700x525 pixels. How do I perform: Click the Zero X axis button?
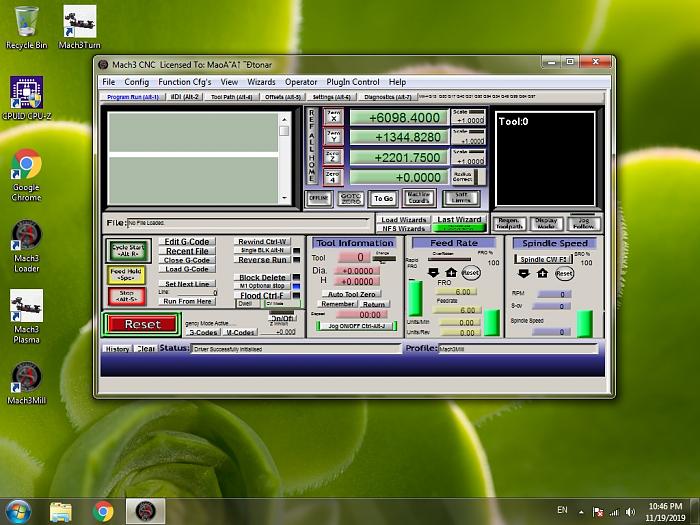click(333, 117)
